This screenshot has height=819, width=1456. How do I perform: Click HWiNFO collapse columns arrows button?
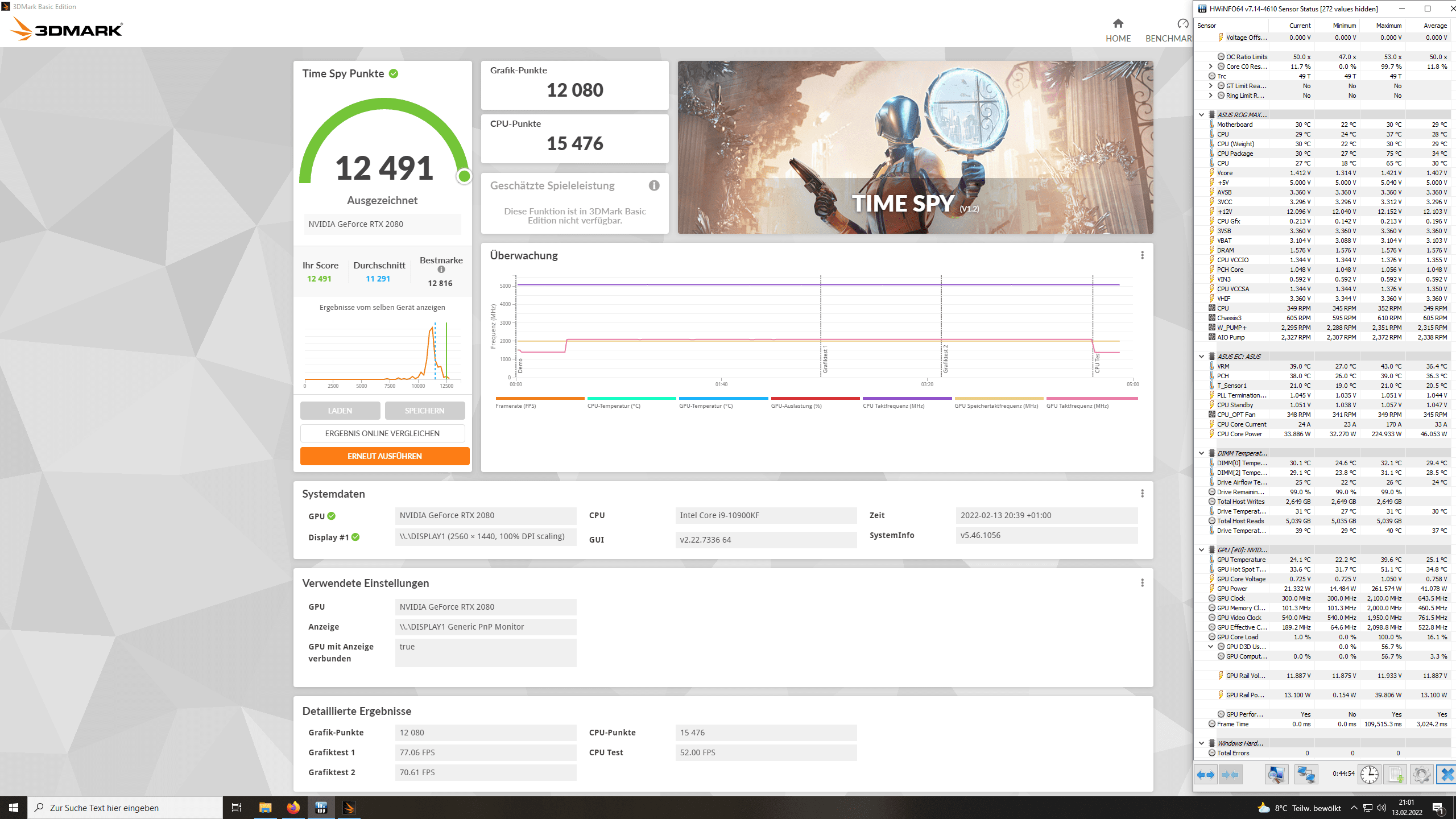pyautogui.click(x=1230, y=775)
